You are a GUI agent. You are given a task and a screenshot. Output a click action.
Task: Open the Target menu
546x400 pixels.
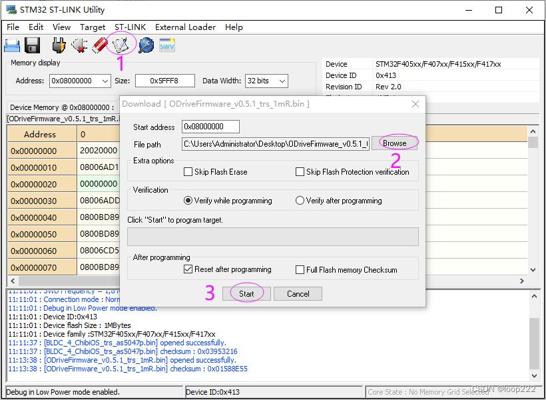pyautogui.click(x=92, y=27)
